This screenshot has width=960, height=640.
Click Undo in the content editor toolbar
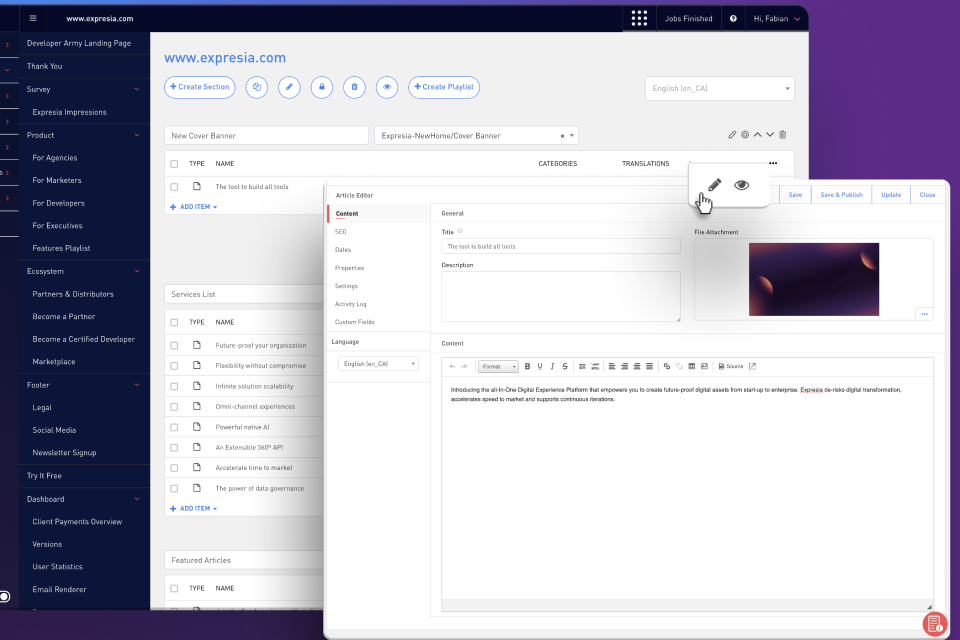(x=452, y=366)
